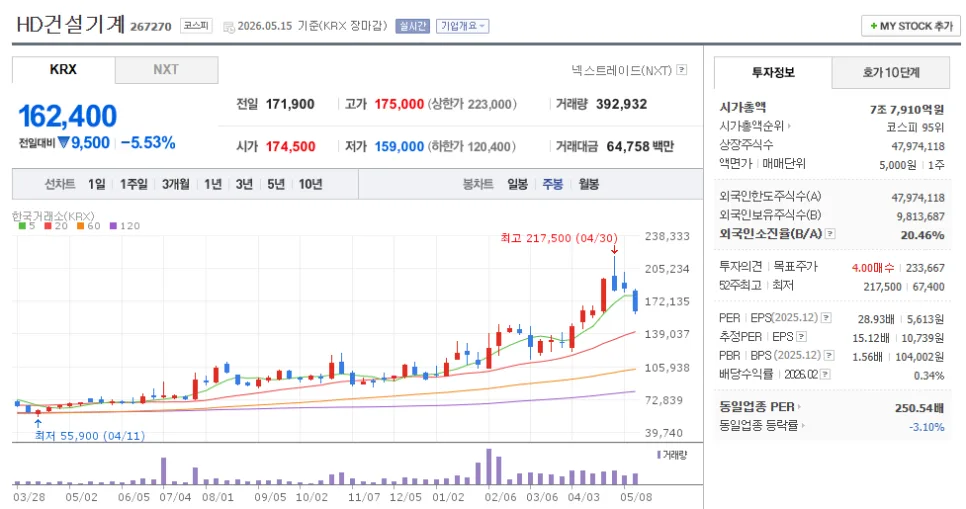
Task: Select the 5년 line chart period
Action: click(275, 184)
